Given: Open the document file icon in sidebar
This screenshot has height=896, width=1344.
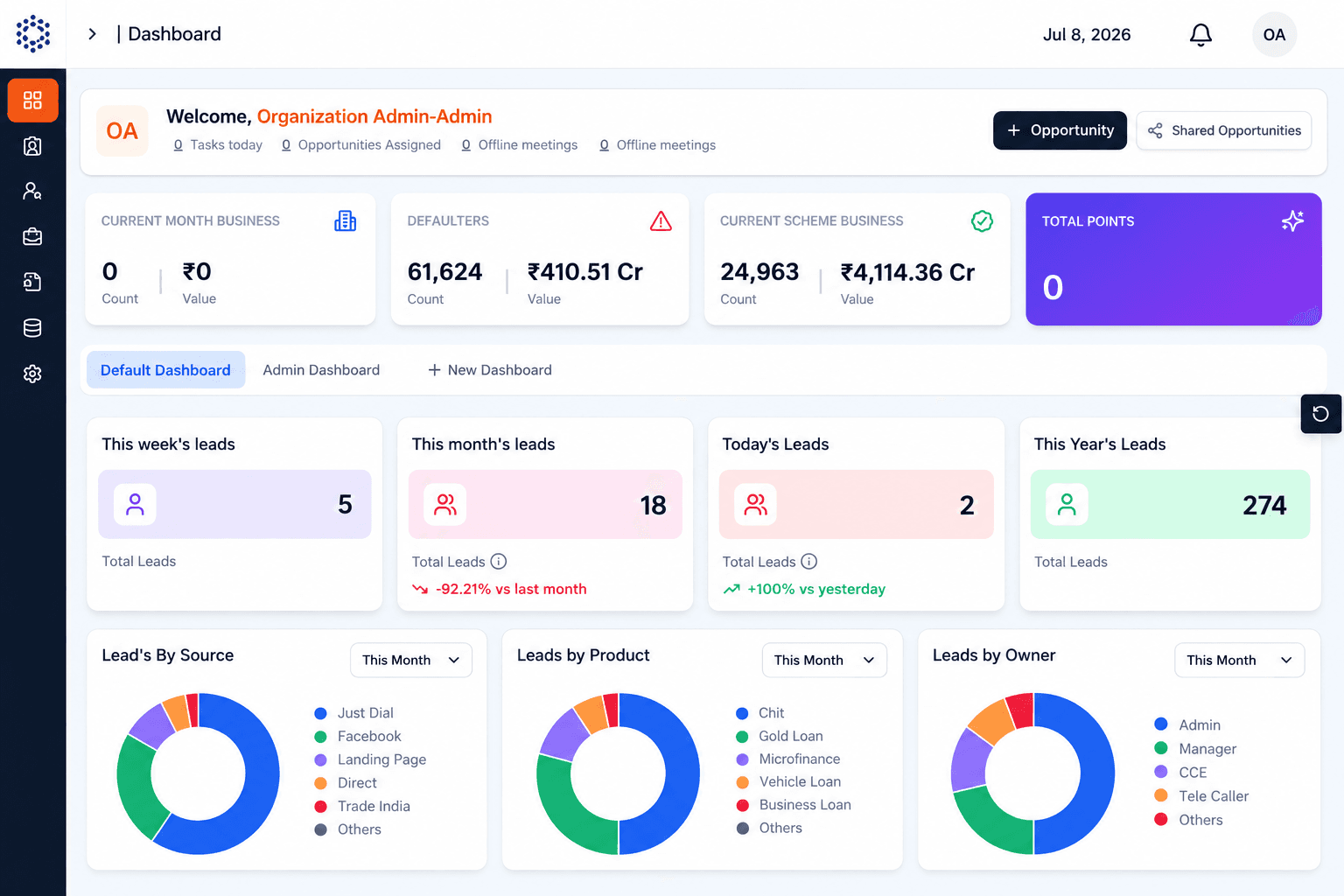Looking at the screenshot, I should (x=32, y=282).
